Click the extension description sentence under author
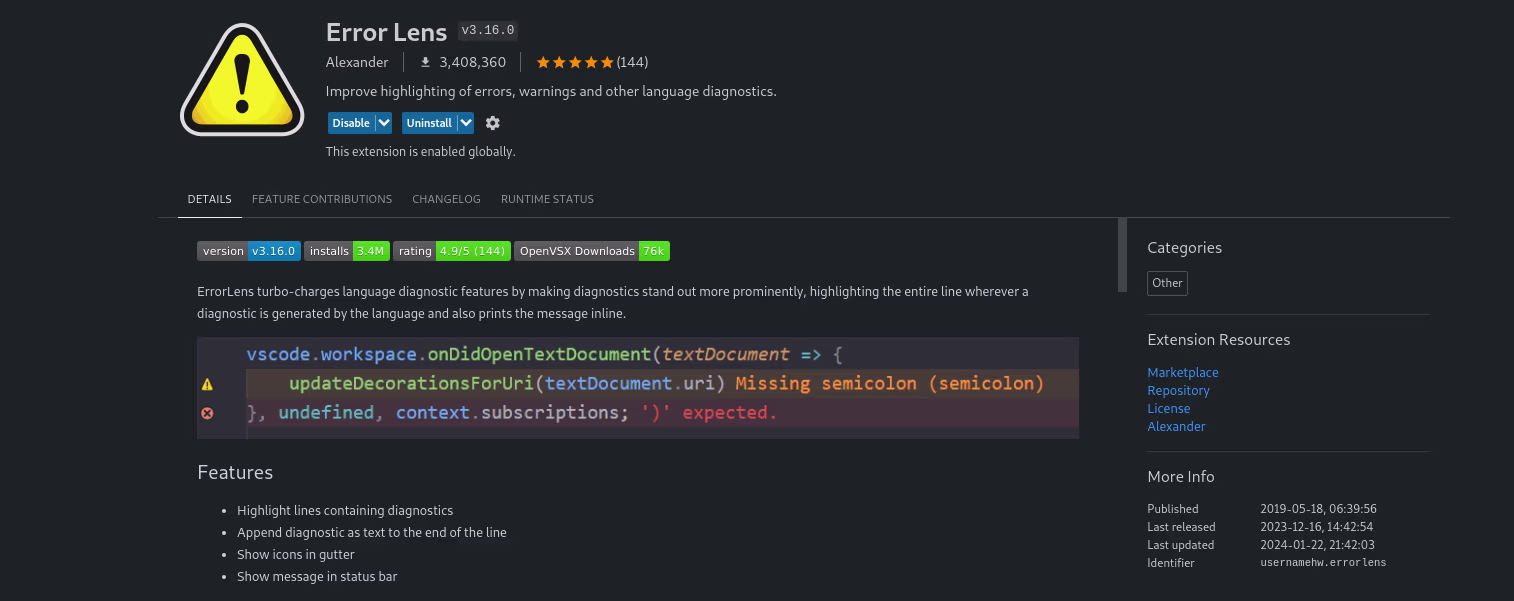 (551, 91)
